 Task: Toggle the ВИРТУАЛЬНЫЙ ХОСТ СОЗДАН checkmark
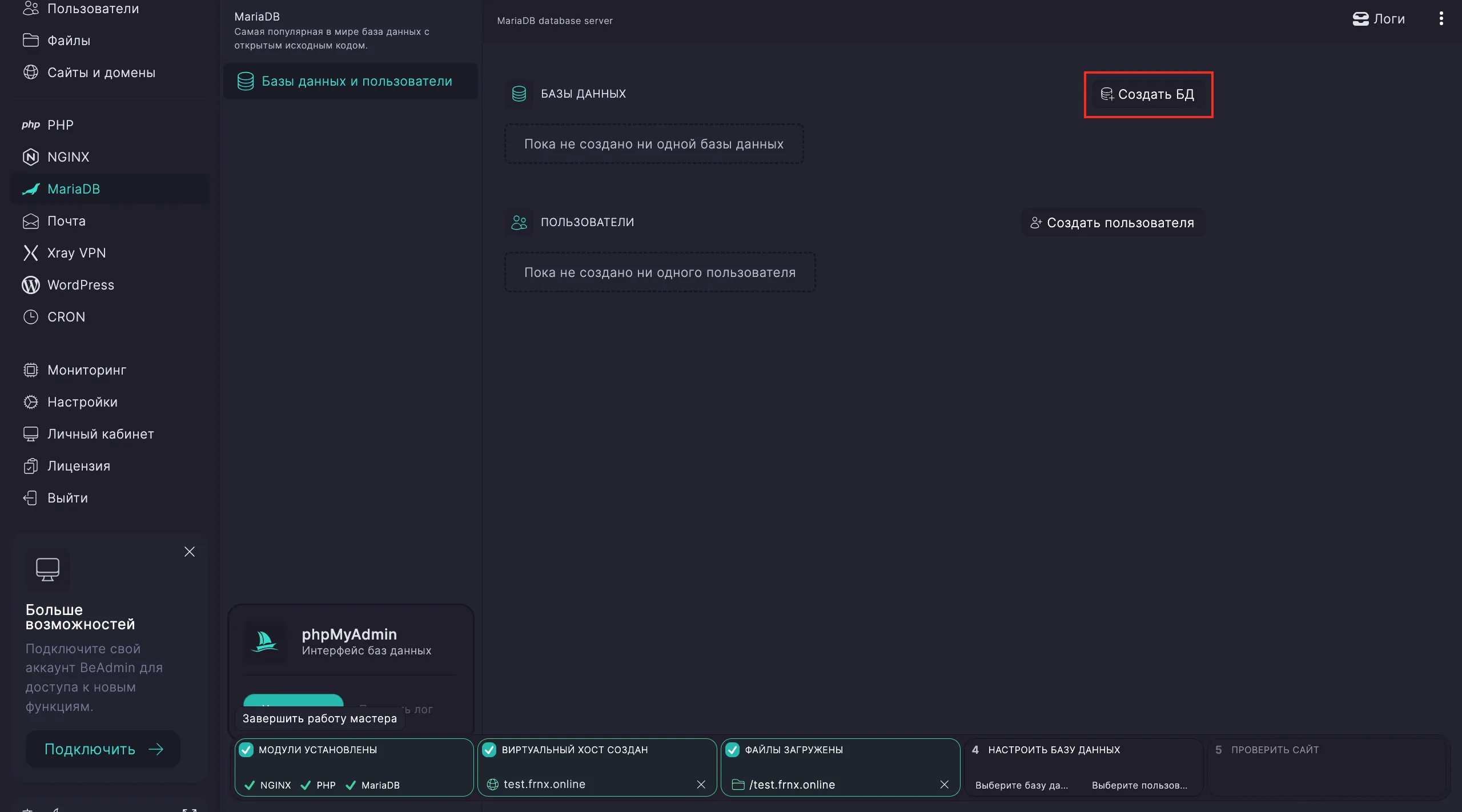pos(489,750)
